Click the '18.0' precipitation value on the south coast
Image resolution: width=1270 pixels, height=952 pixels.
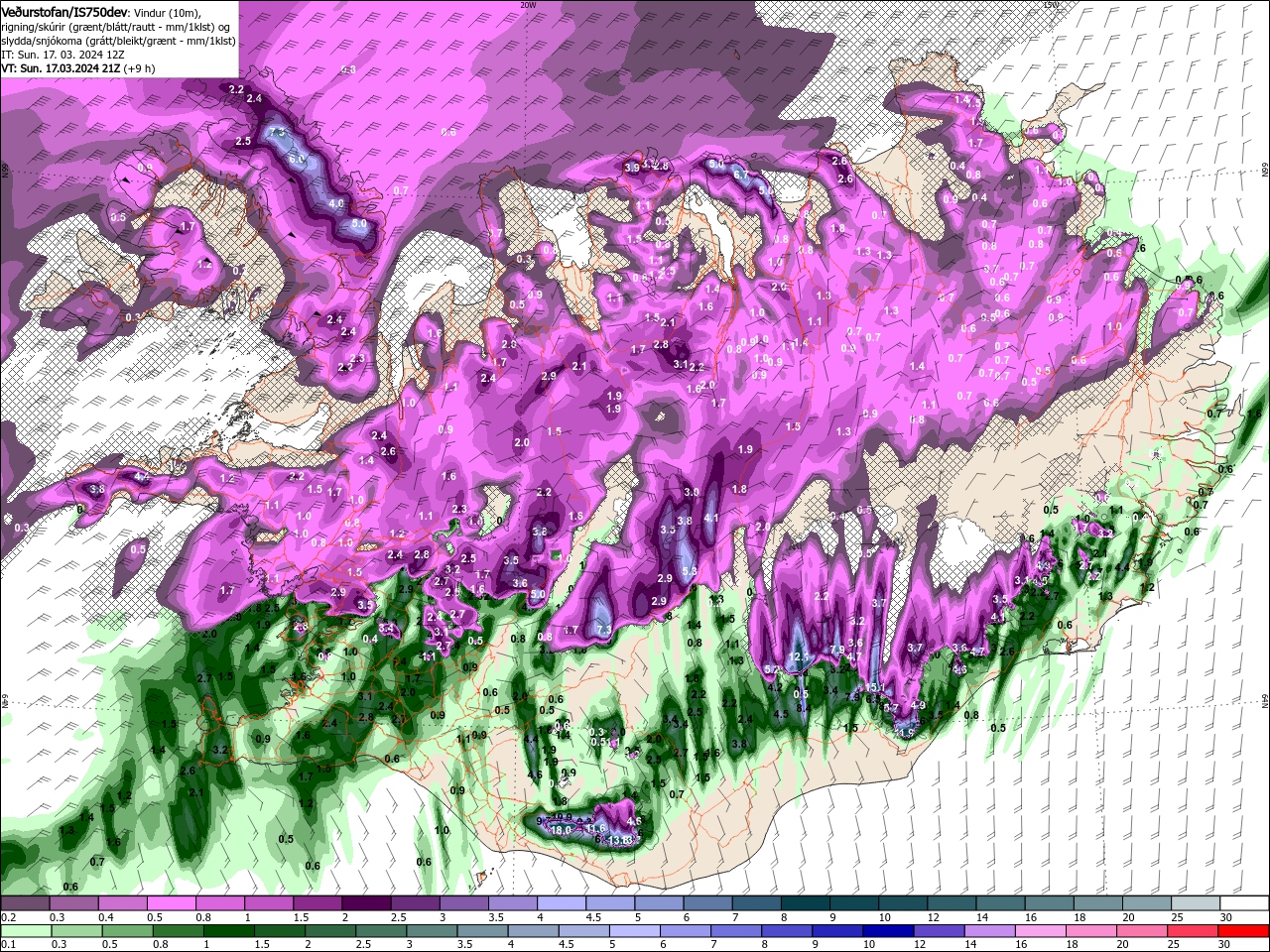pos(562,830)
